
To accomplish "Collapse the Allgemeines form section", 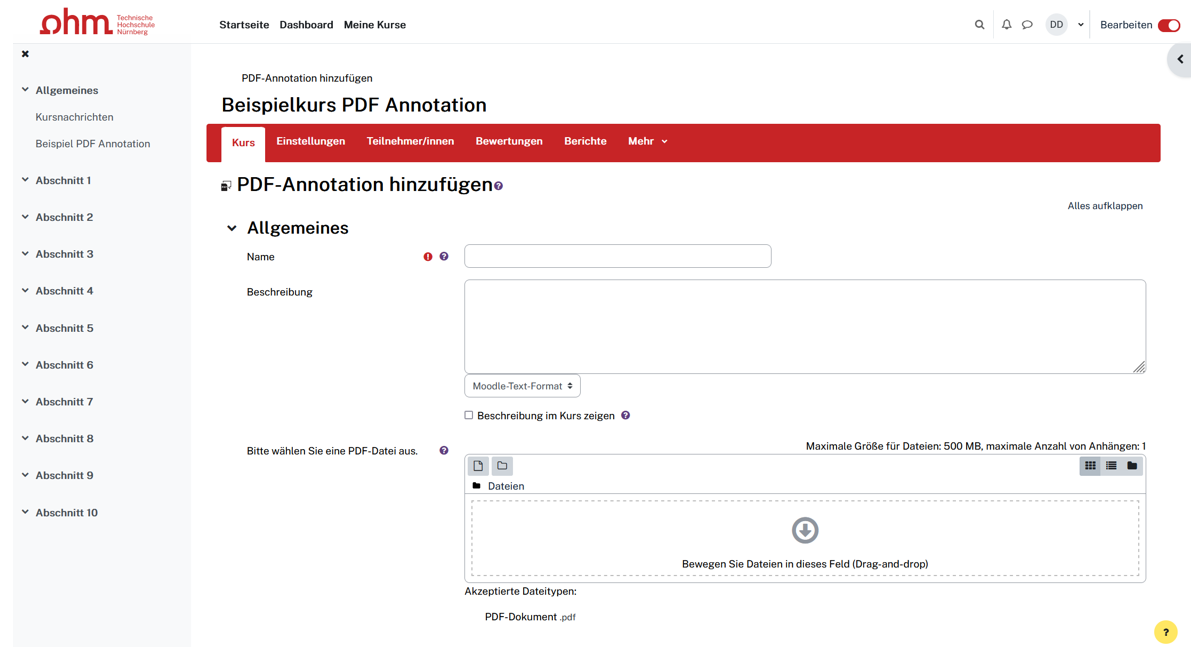I will [x=232, y=229].
